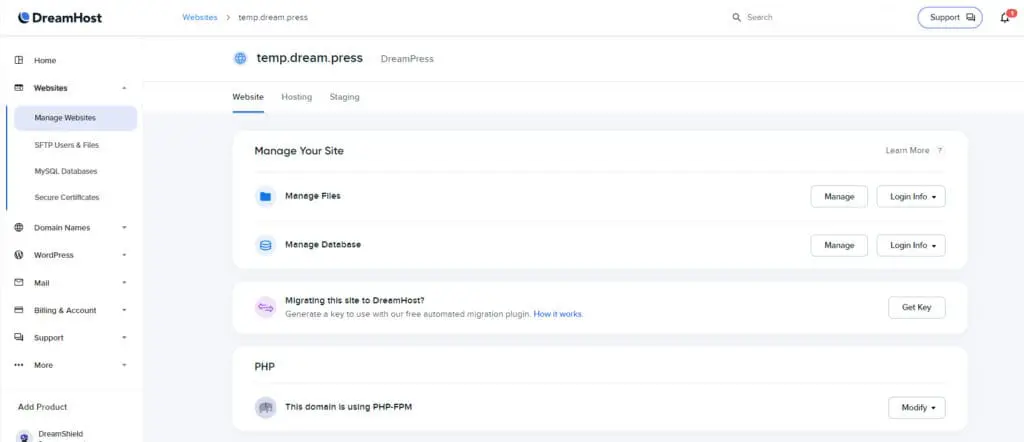Click the search magnifier icon
The image size is (1024, 442).
point(737,18)
